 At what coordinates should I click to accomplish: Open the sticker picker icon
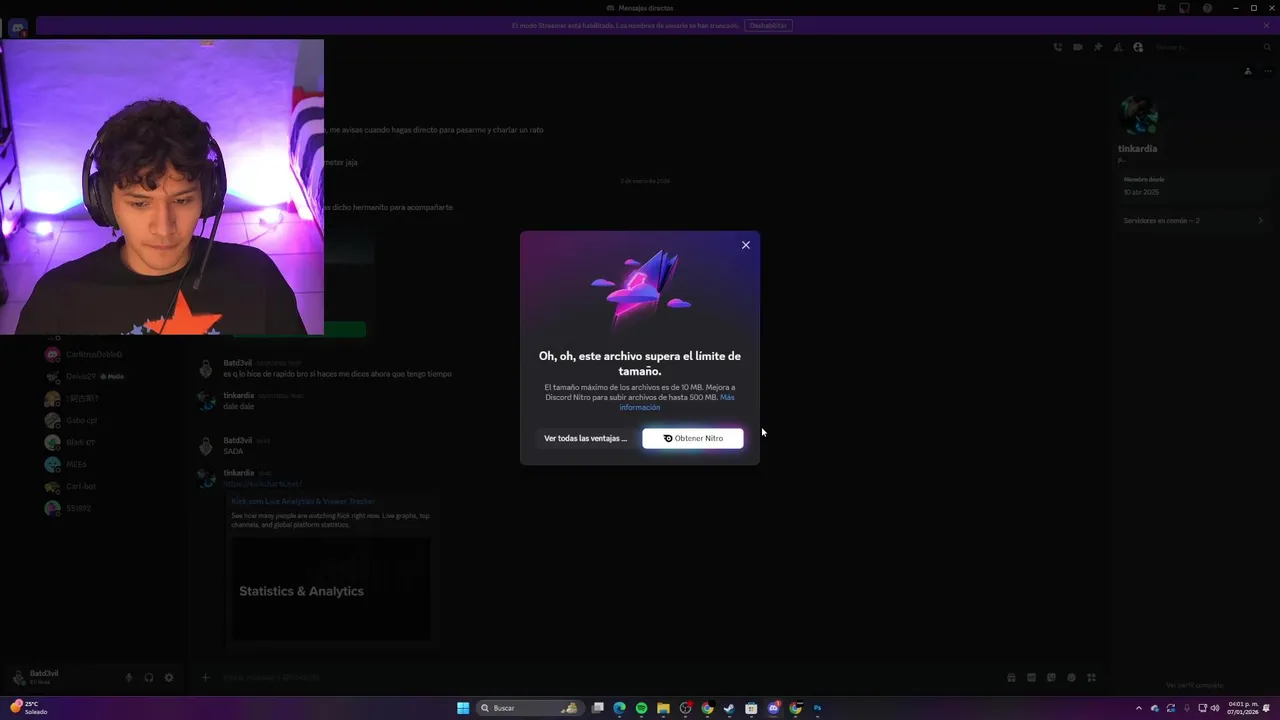(x=1051, y=677)
